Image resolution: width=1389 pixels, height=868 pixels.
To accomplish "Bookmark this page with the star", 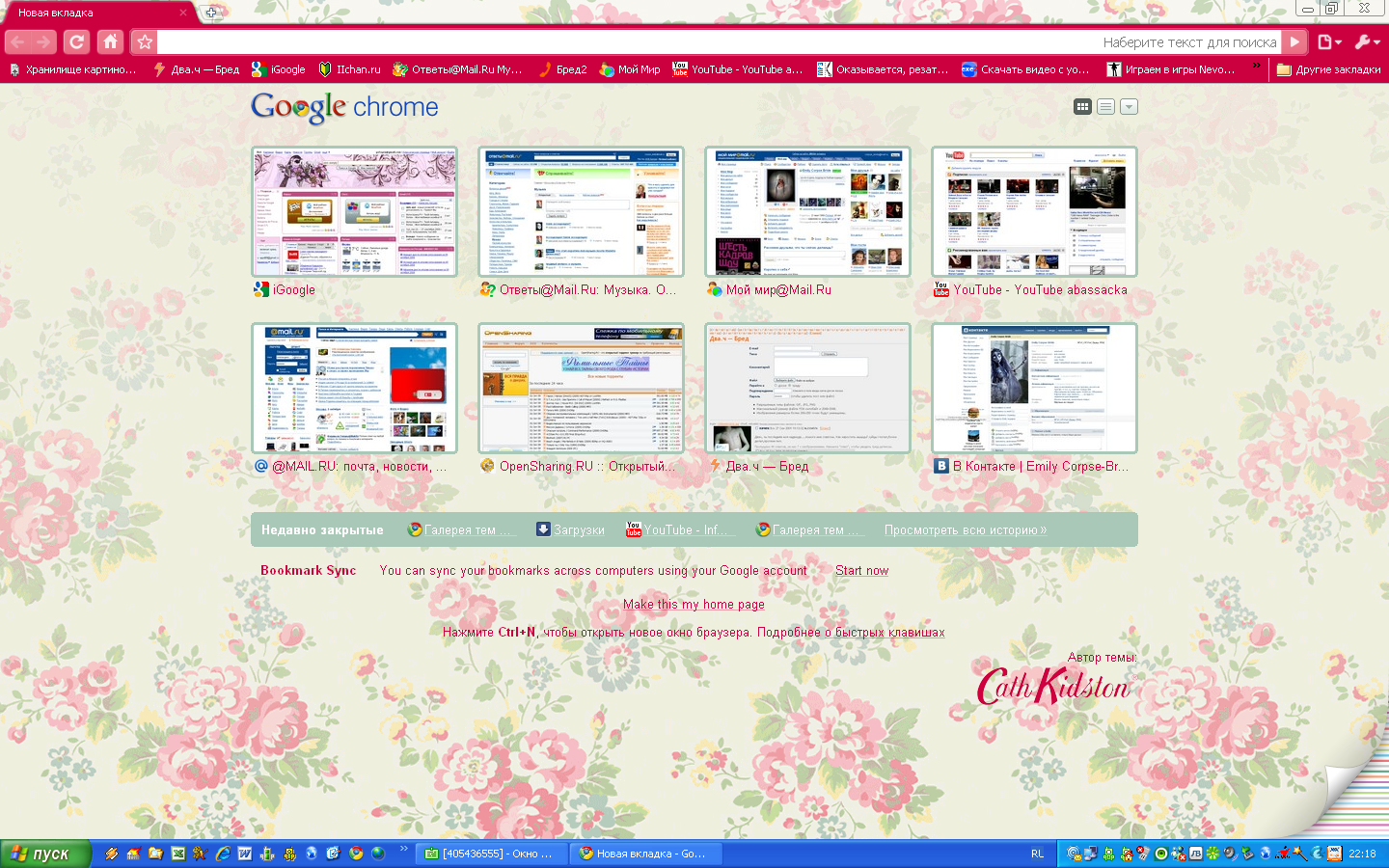I will [x=144, y=41].
